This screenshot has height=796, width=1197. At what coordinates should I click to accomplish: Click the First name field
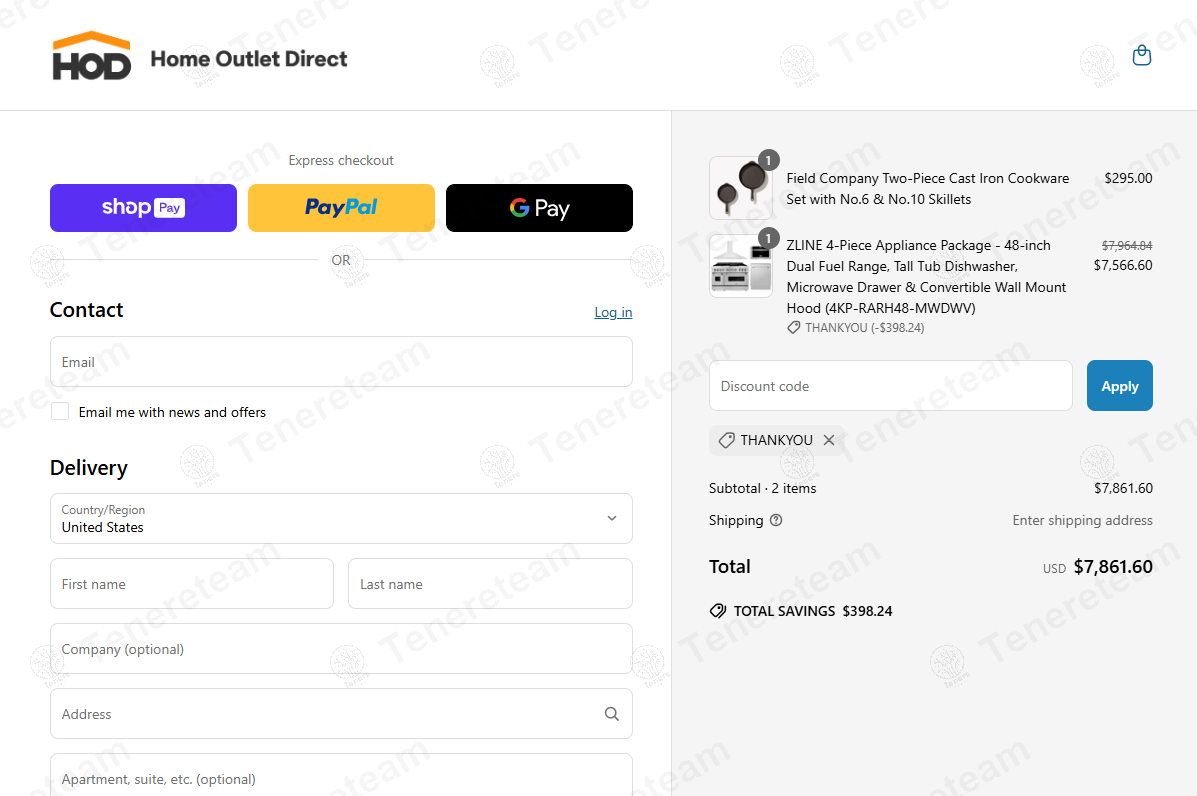pos(191,584)
